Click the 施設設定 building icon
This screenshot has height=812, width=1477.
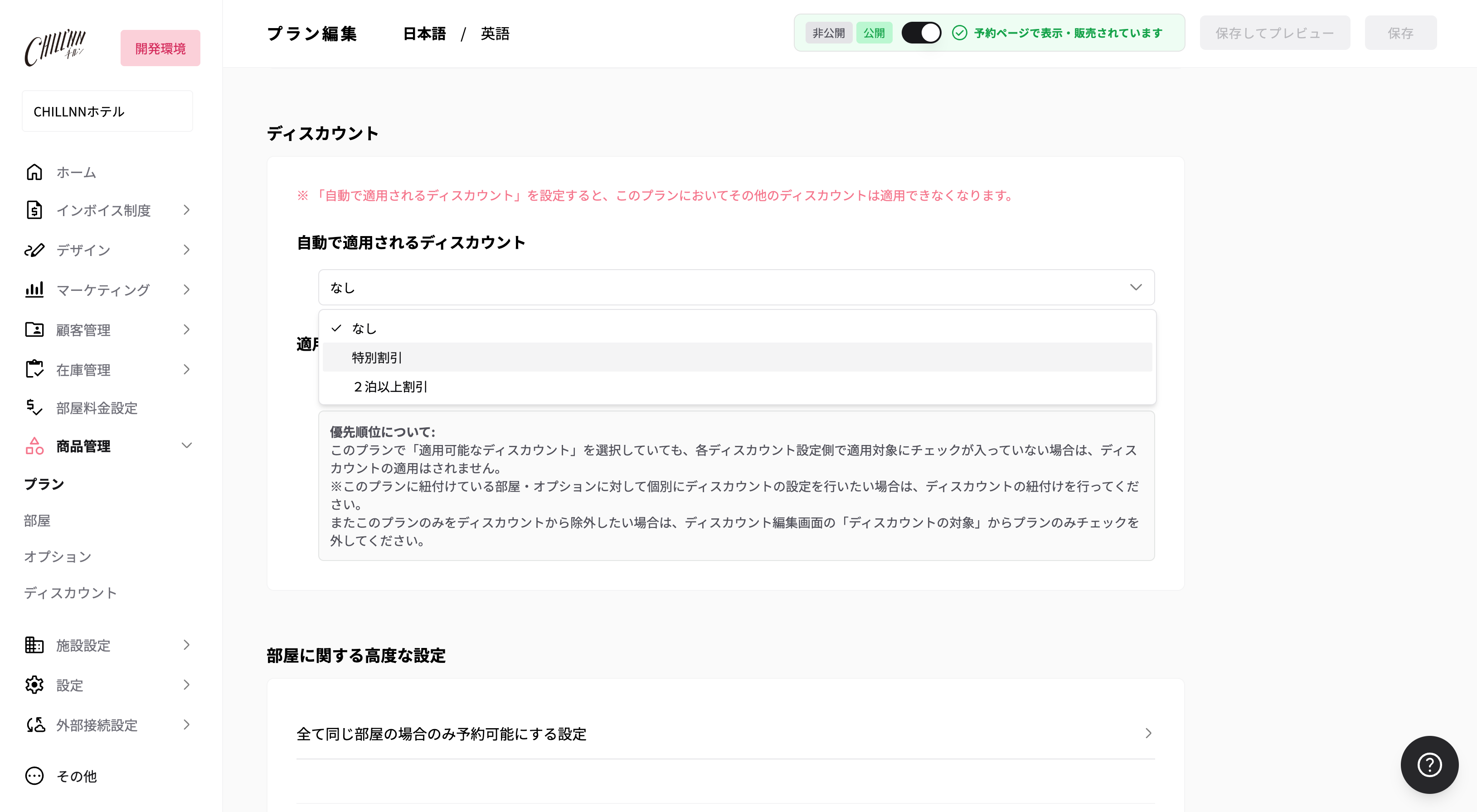coord(34,645)
